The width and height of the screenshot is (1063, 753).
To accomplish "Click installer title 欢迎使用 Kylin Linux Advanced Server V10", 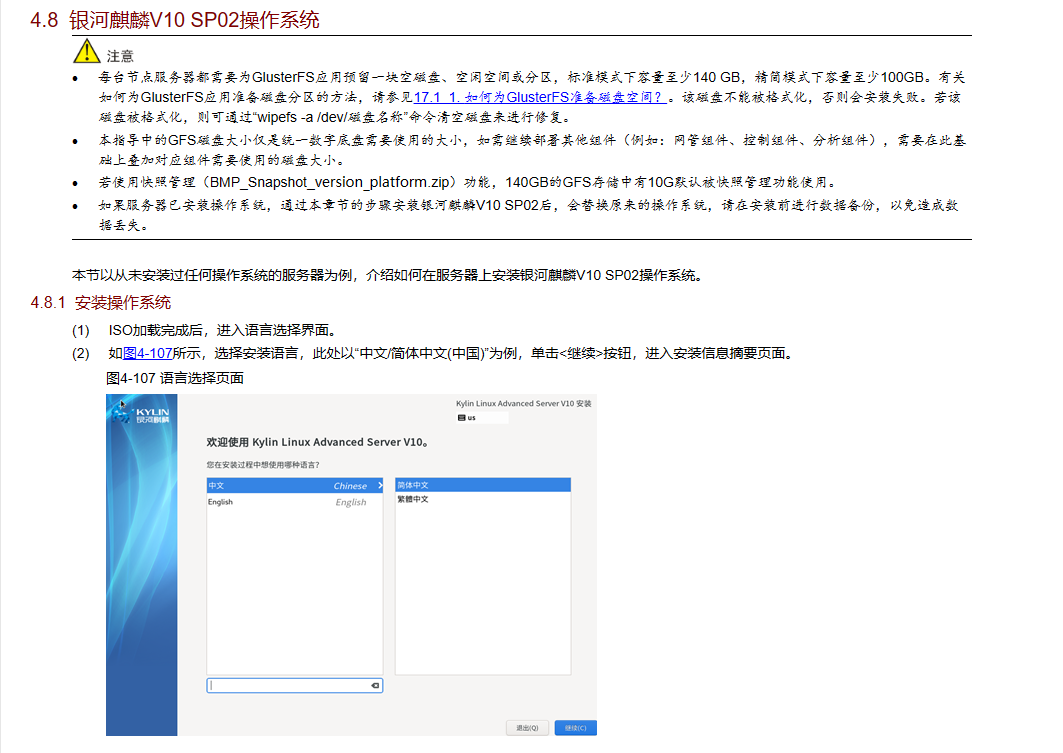I will (317, 442).
